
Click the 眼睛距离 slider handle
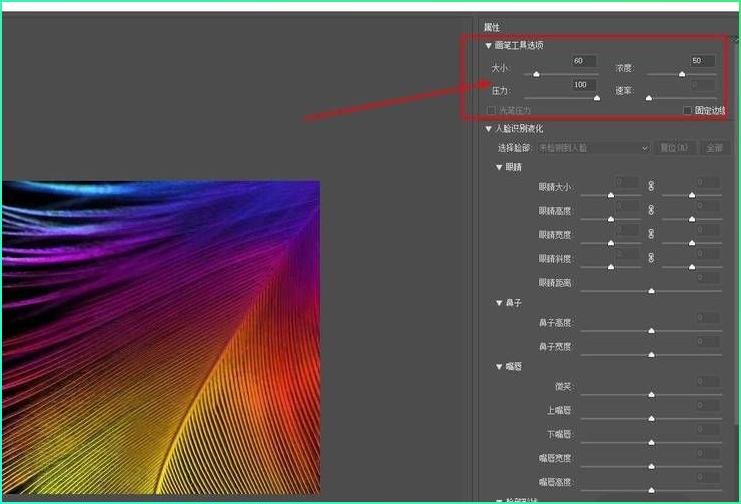pyautogui.click(x=651, y=291)
